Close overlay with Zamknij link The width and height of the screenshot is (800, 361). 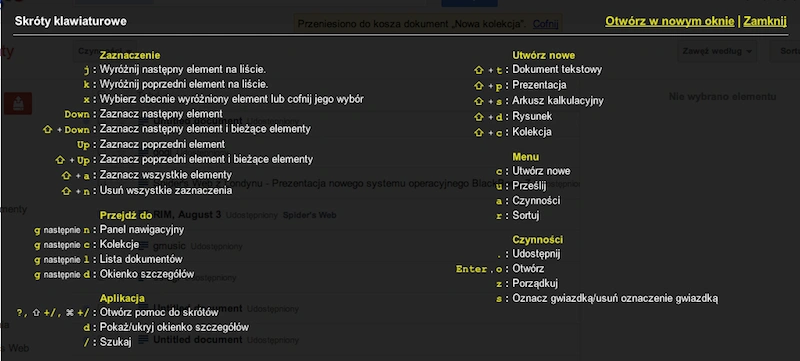[765, 21]
